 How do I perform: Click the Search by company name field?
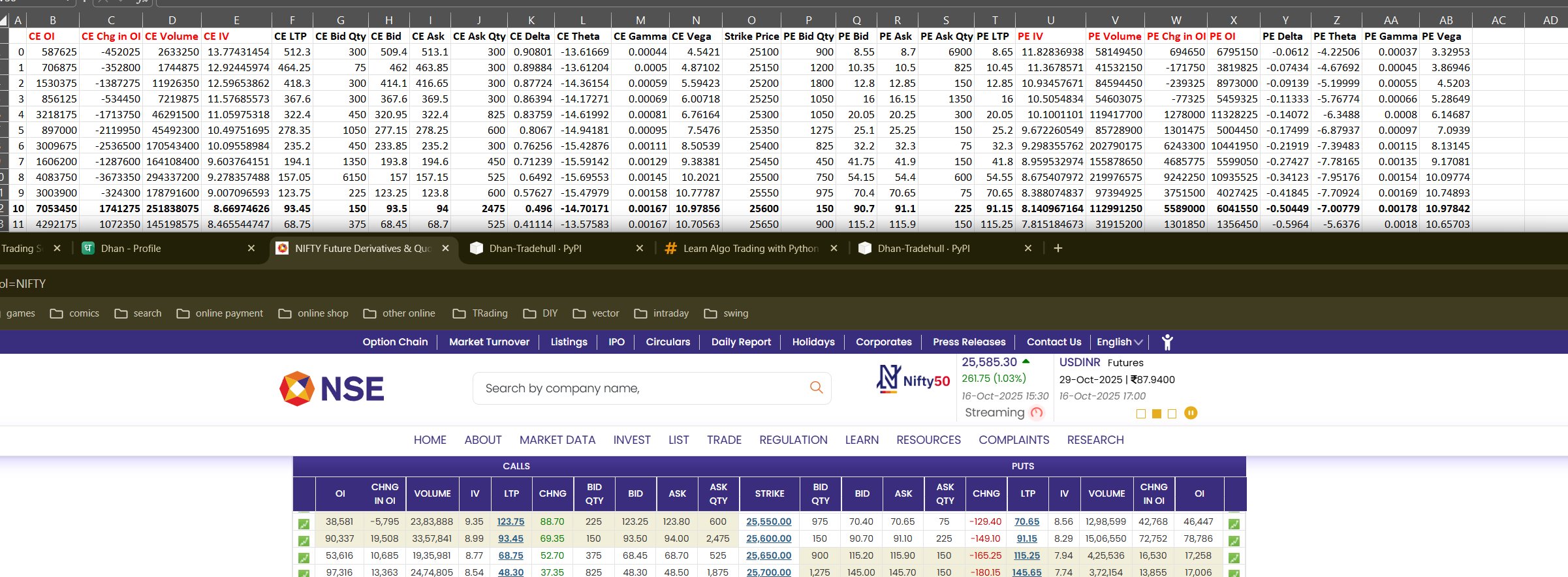(640, 388)
